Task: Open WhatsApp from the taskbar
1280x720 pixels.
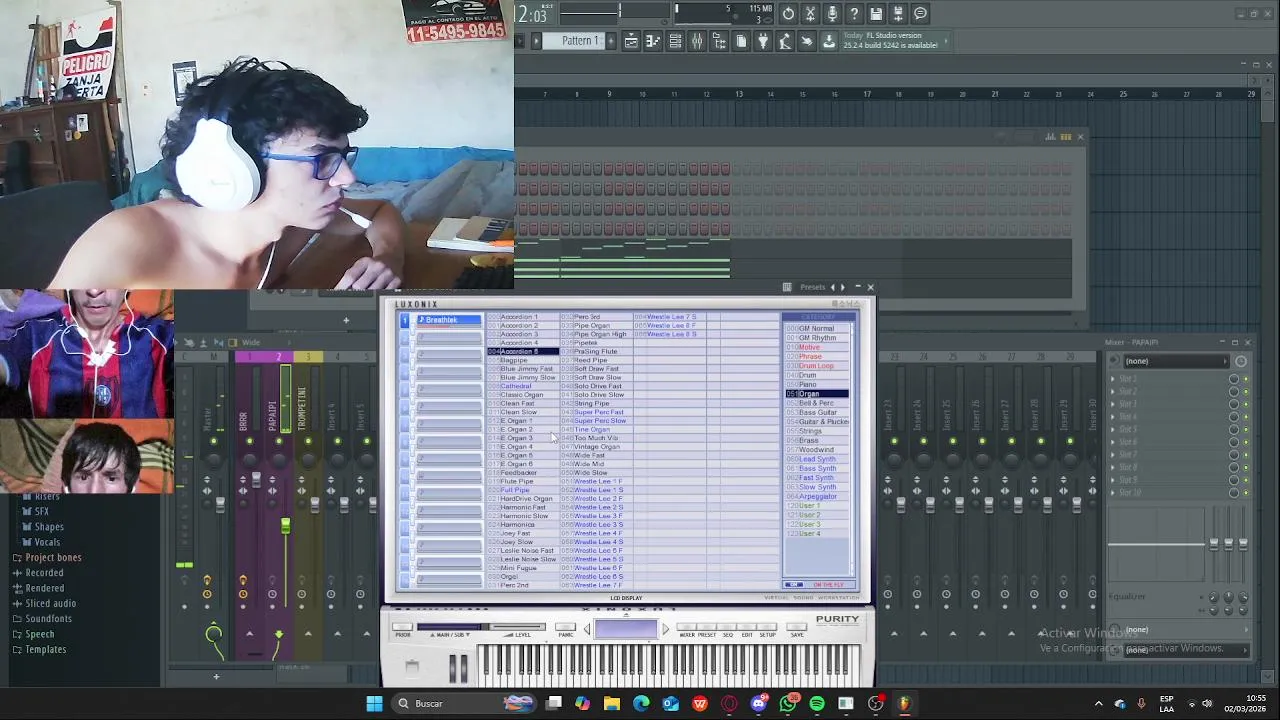Action: 788,704
